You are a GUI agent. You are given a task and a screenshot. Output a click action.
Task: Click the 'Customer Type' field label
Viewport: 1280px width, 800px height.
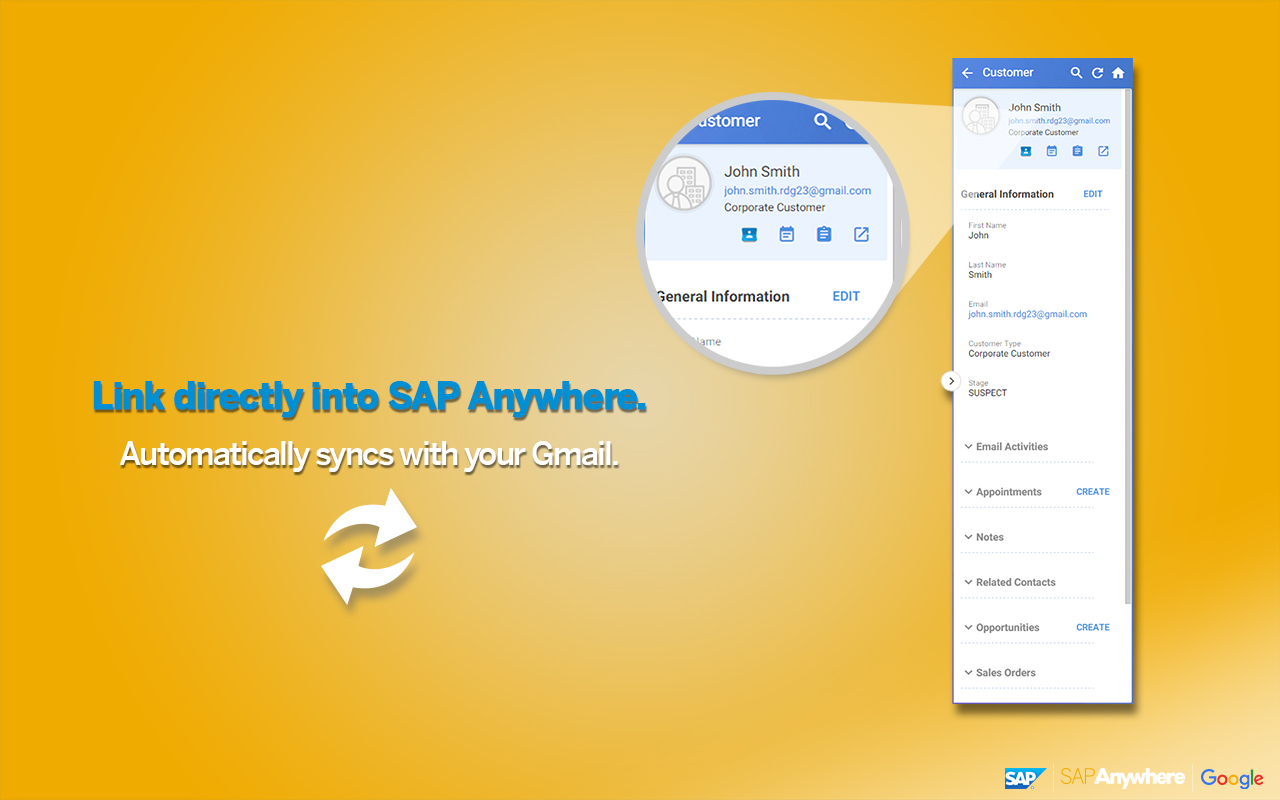click(x=994, y=344)
